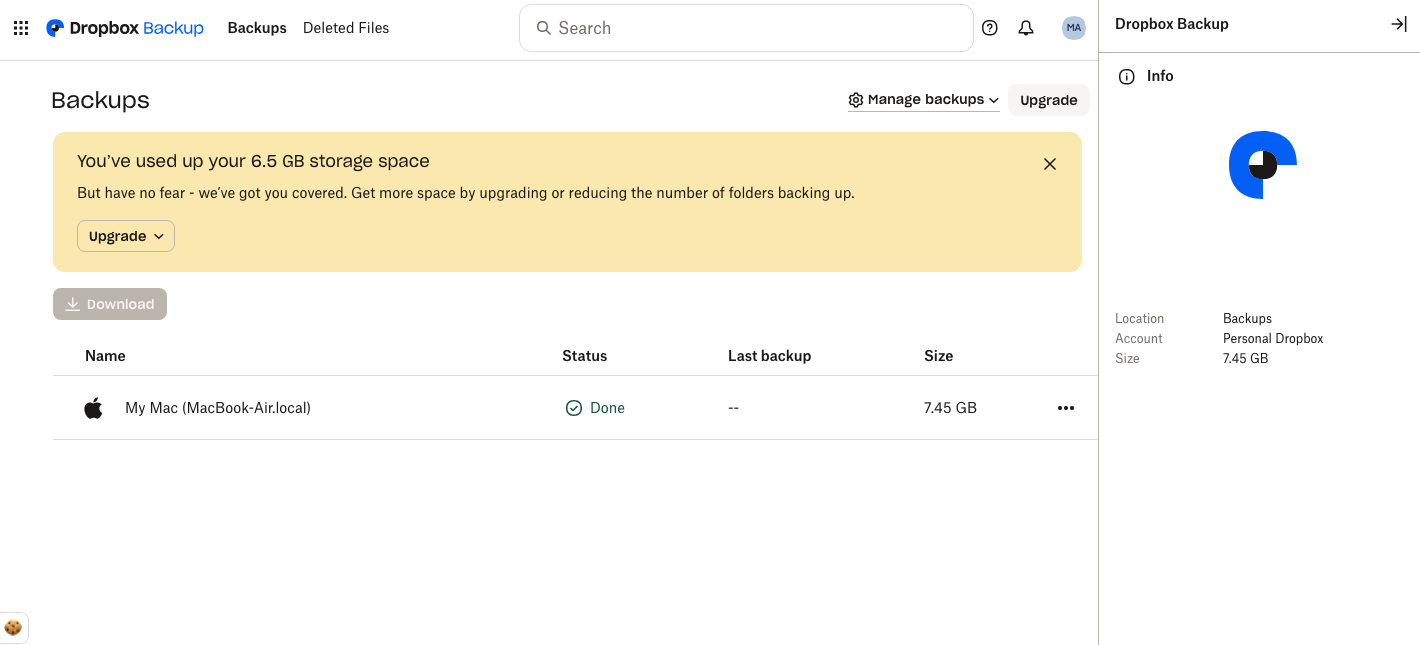Click the Apple icon beside My Mac
The height and width of the screenshot is (645, 1420).
tap(93, 408)
